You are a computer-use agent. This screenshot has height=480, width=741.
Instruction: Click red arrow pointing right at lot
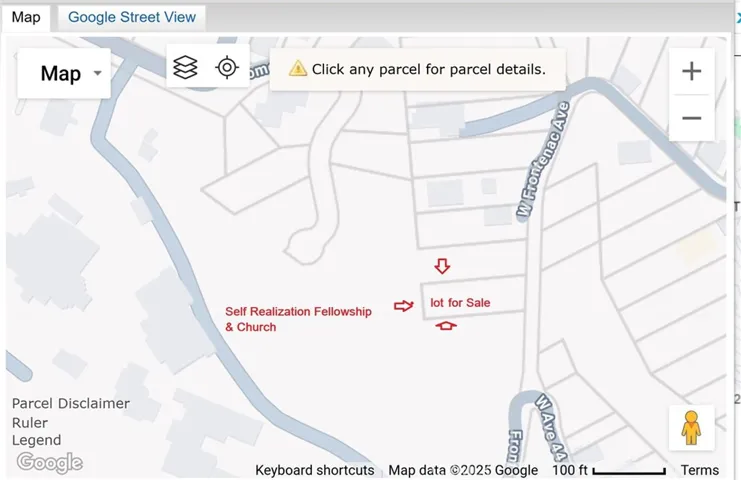[403, 305]
